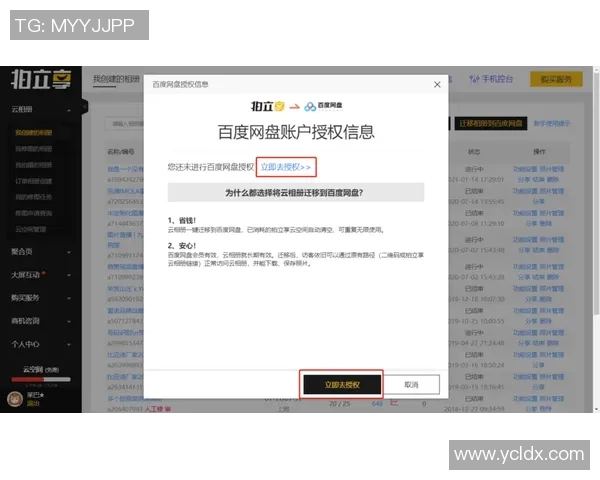The width and height of the screenshot is (600, 480).
Task: Expand the 购买服务 sidebar section
Action: [x=41, y=298]
